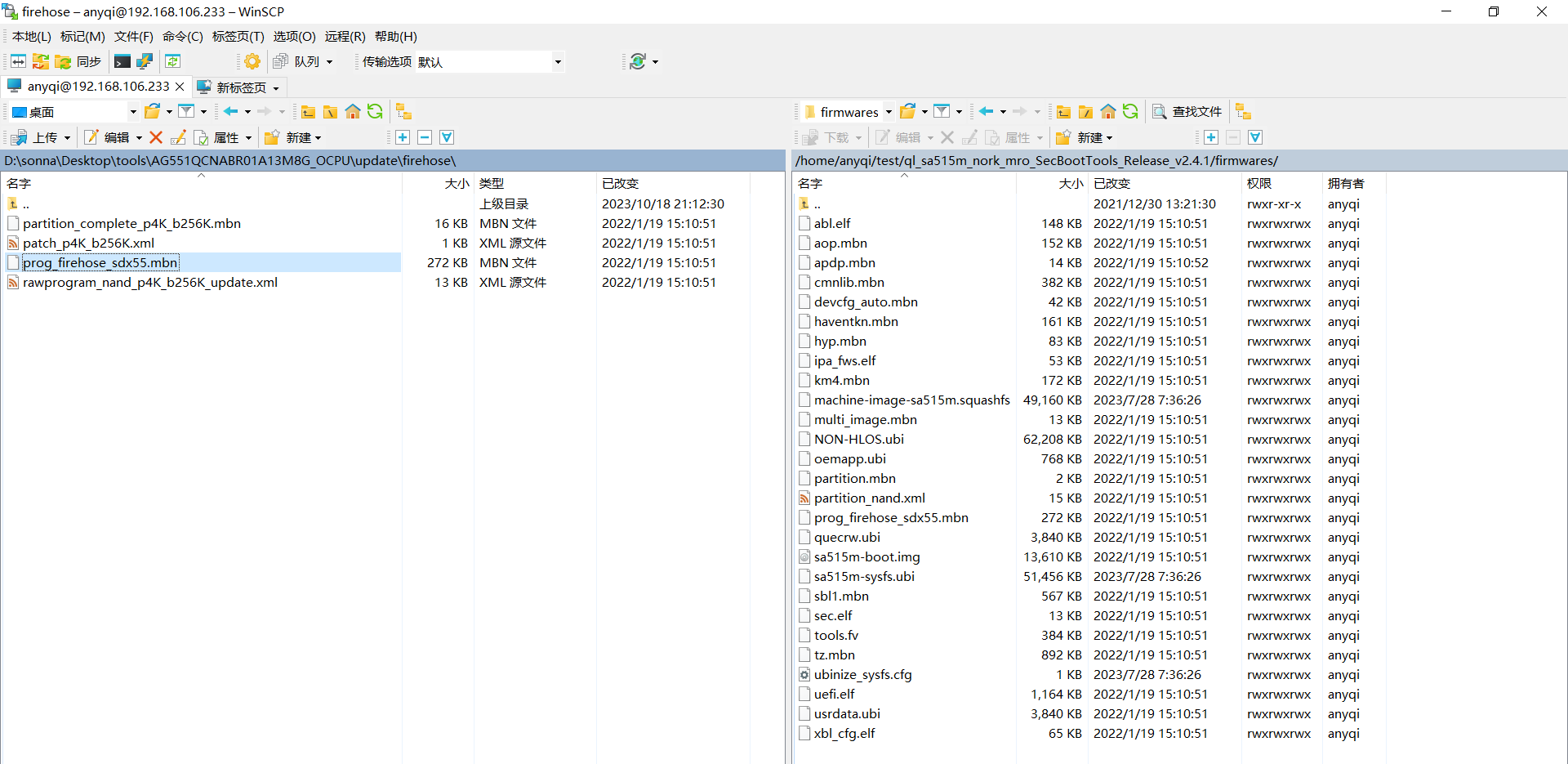Click local panel back arrow
This screenshot has height=764, width=1568.
pyautogui.click(x=231, y=112)
